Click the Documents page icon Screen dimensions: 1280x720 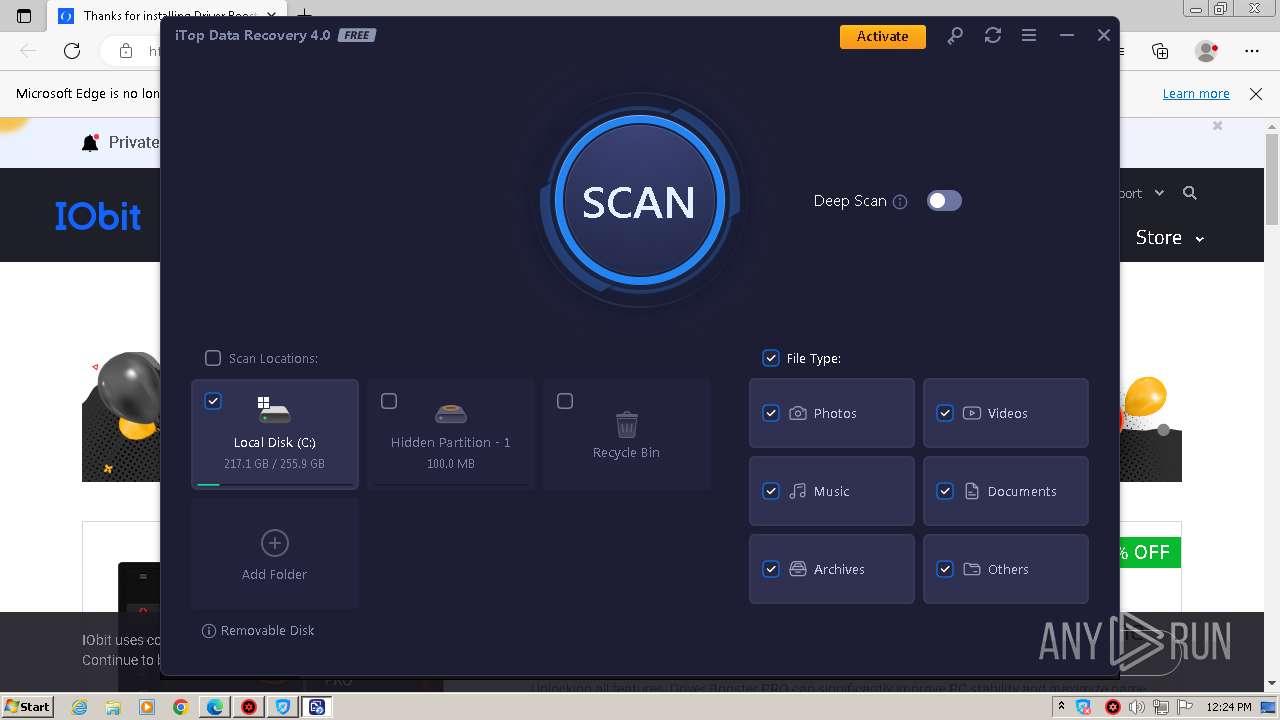point(972,491)
